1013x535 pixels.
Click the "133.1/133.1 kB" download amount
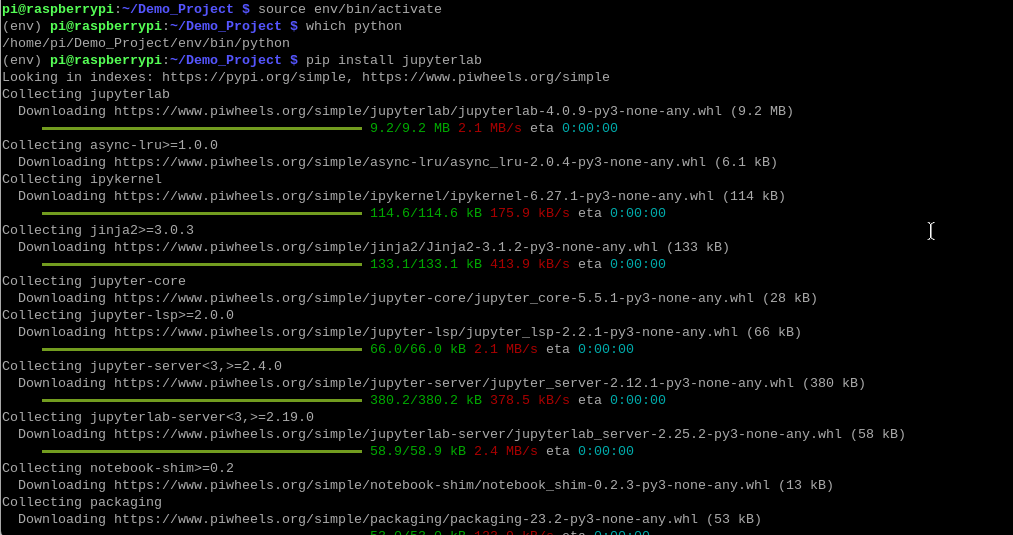coord(426,264)
